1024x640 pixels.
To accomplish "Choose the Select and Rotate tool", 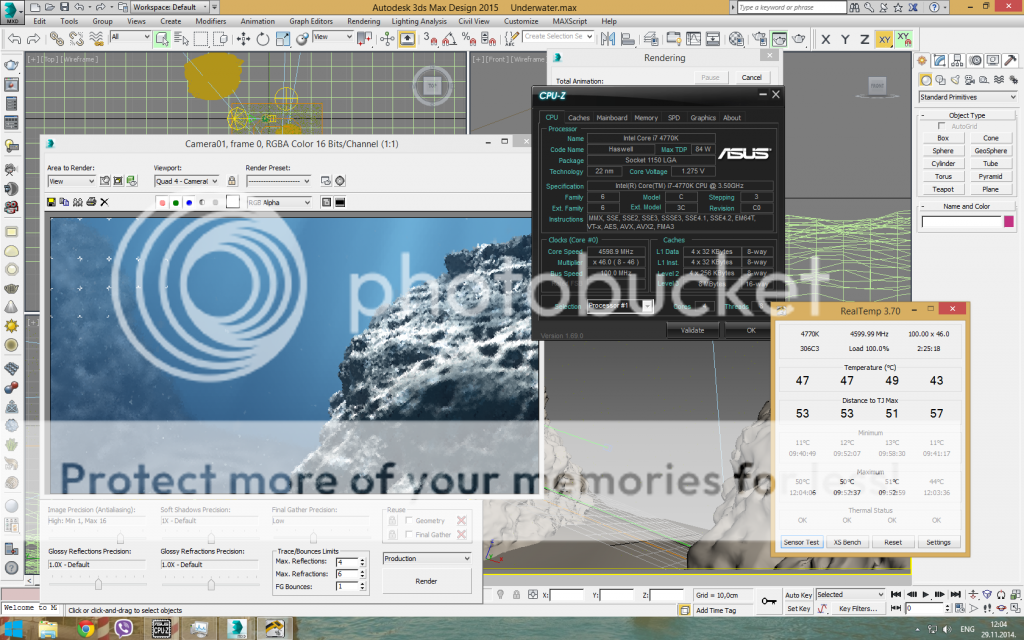I will coord(263,39).
